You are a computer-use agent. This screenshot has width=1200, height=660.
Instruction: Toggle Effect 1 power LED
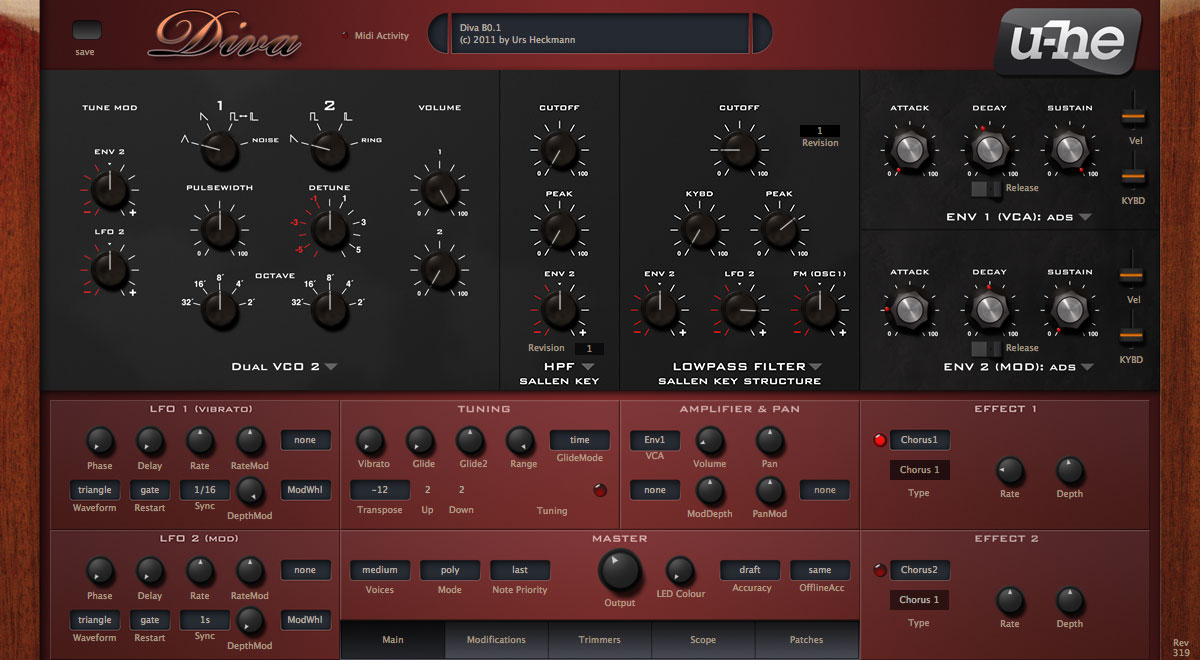[880, 440]
